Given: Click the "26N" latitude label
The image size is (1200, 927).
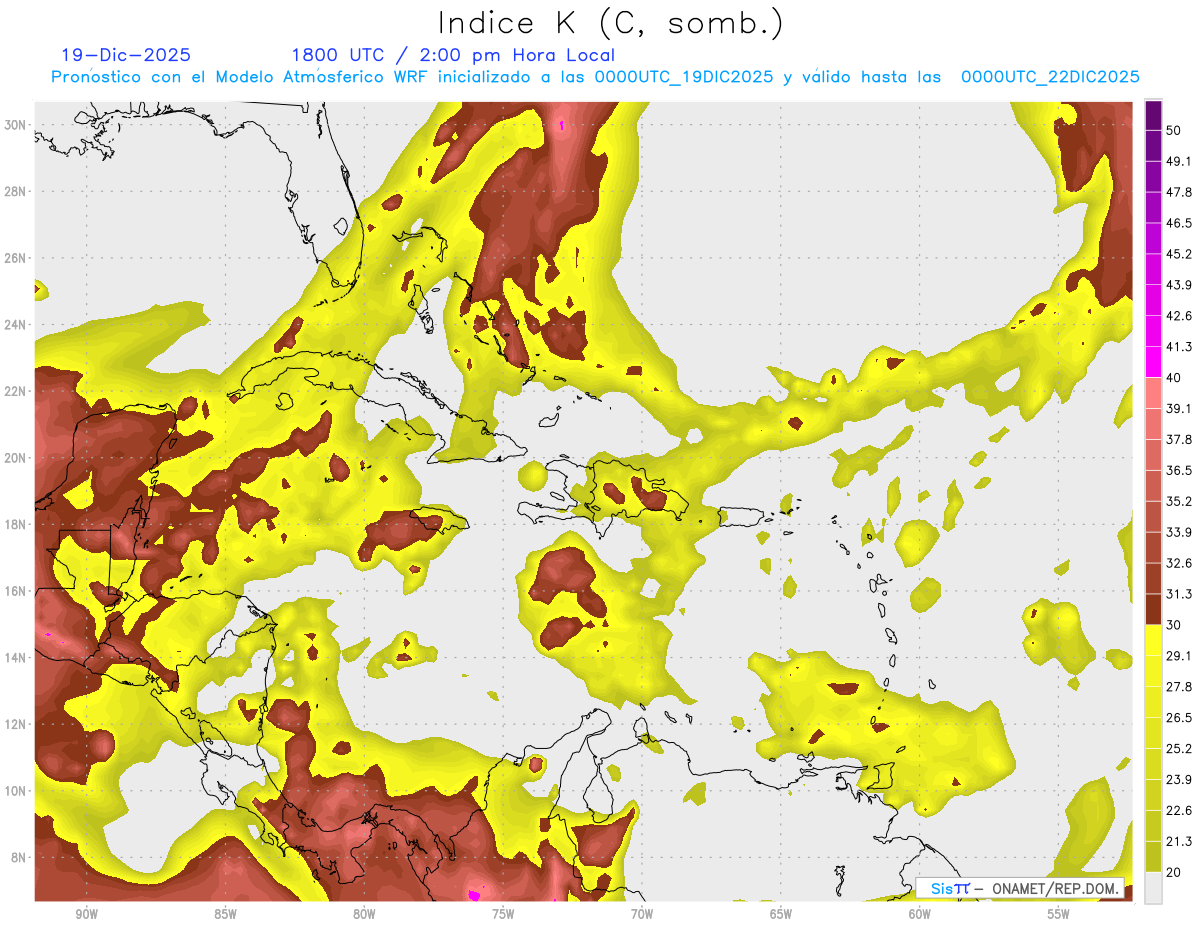Looking at the screenshot, I should pyautogui.click(x=15, y=258).
